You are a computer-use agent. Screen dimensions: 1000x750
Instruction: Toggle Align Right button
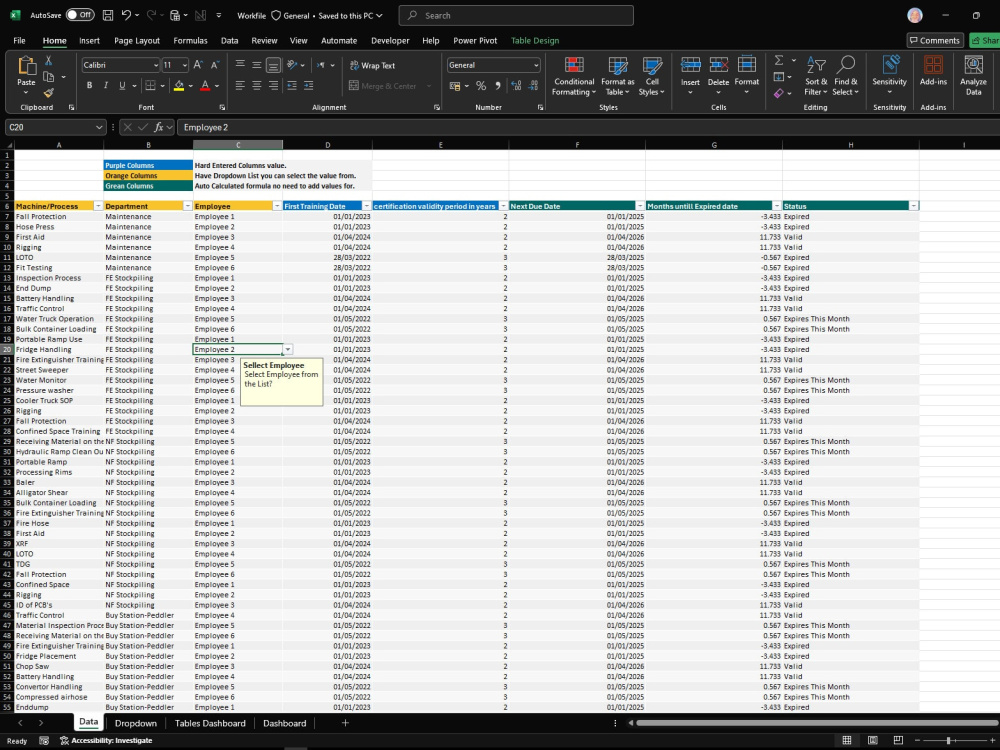coord(273,85)
